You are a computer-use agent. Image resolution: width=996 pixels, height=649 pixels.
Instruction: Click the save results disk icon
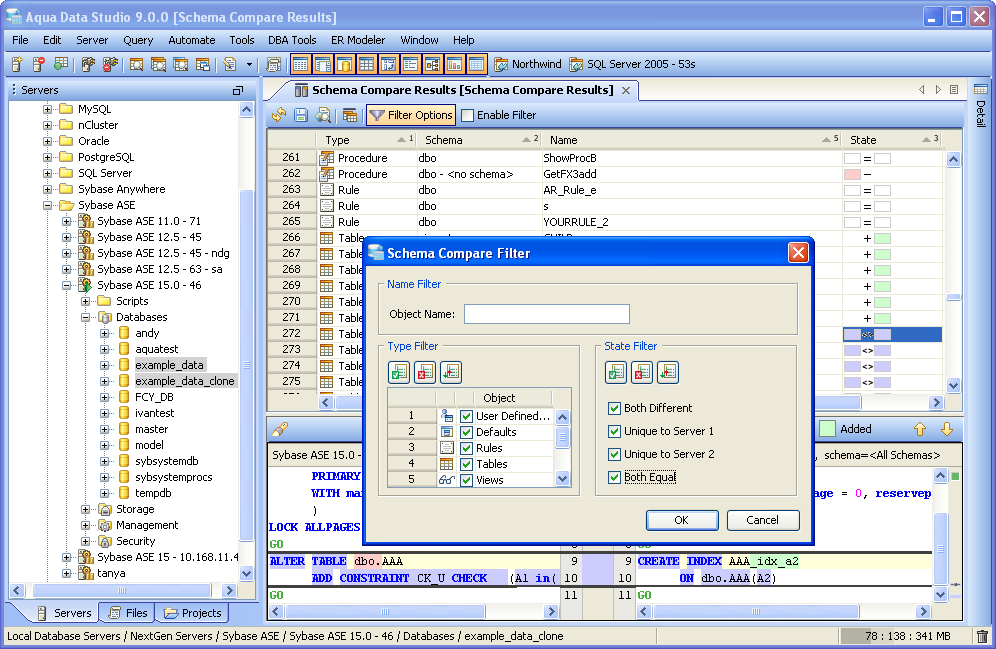point(301,115)
